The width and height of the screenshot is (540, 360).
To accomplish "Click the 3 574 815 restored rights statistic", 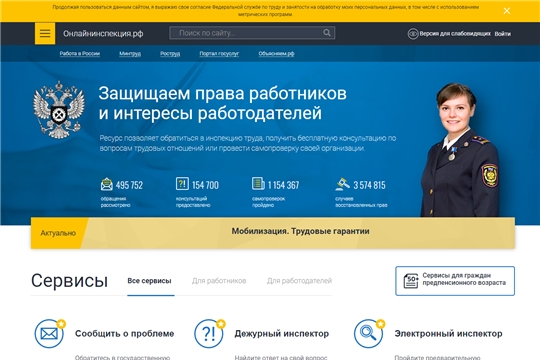I will point(369,185).
